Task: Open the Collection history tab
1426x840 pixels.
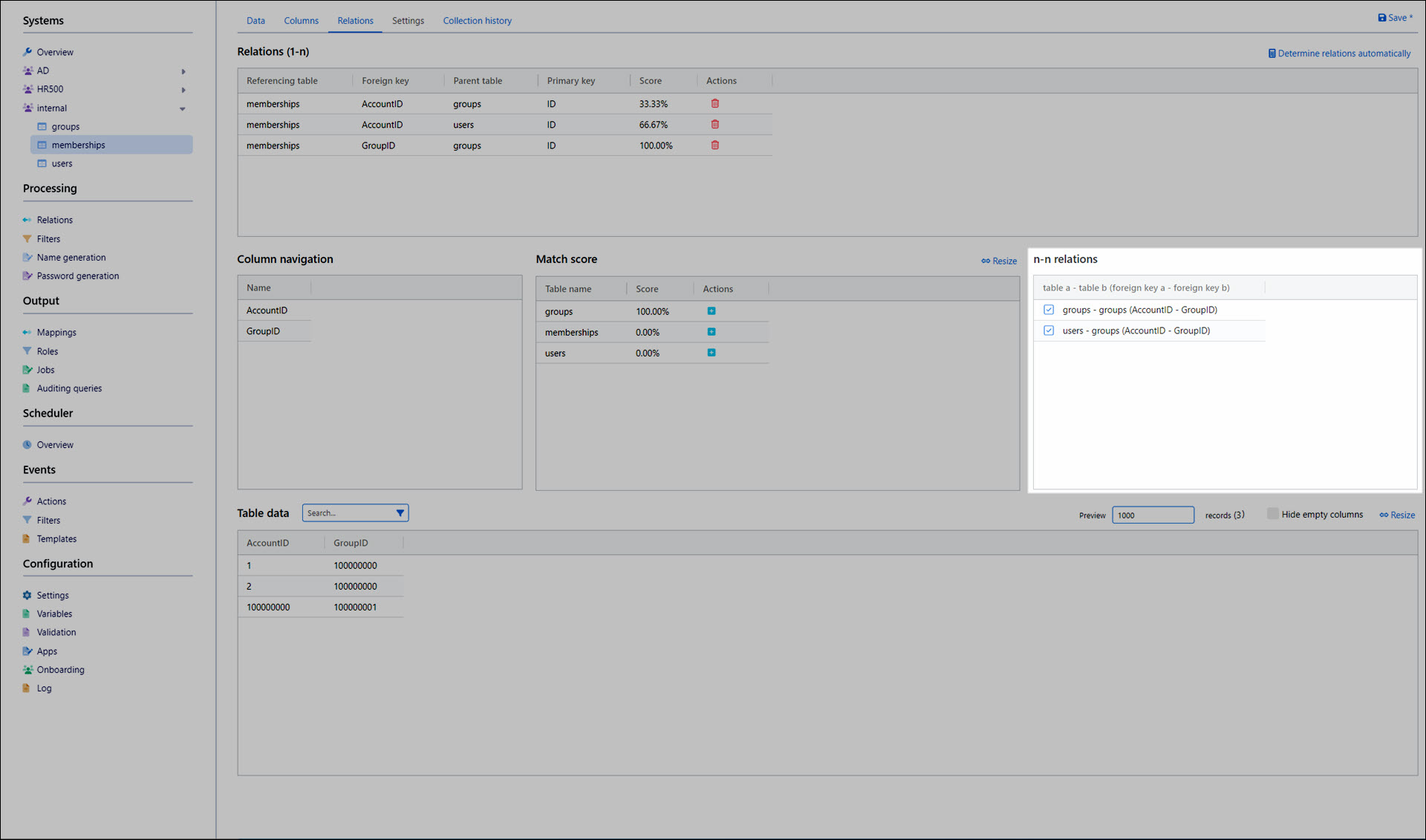Action: coord(477,21)
